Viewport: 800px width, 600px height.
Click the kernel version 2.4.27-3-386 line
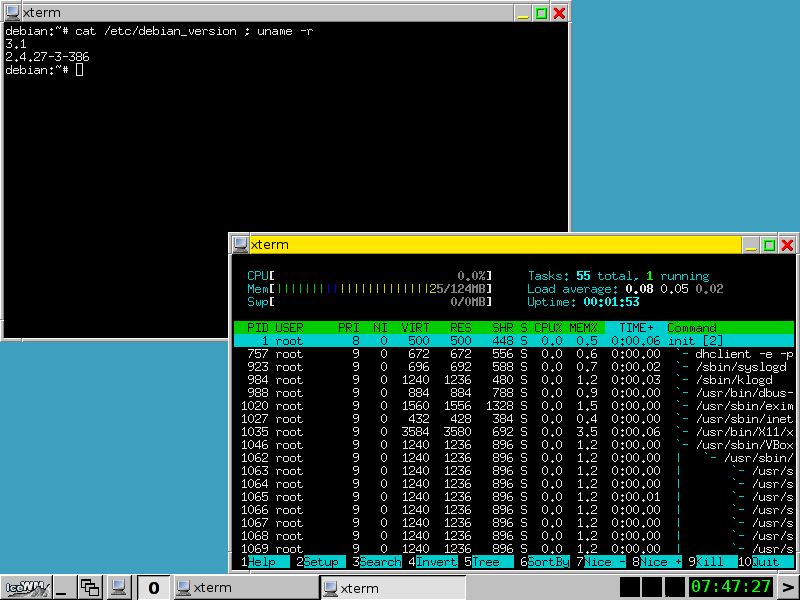coord(47,57)
